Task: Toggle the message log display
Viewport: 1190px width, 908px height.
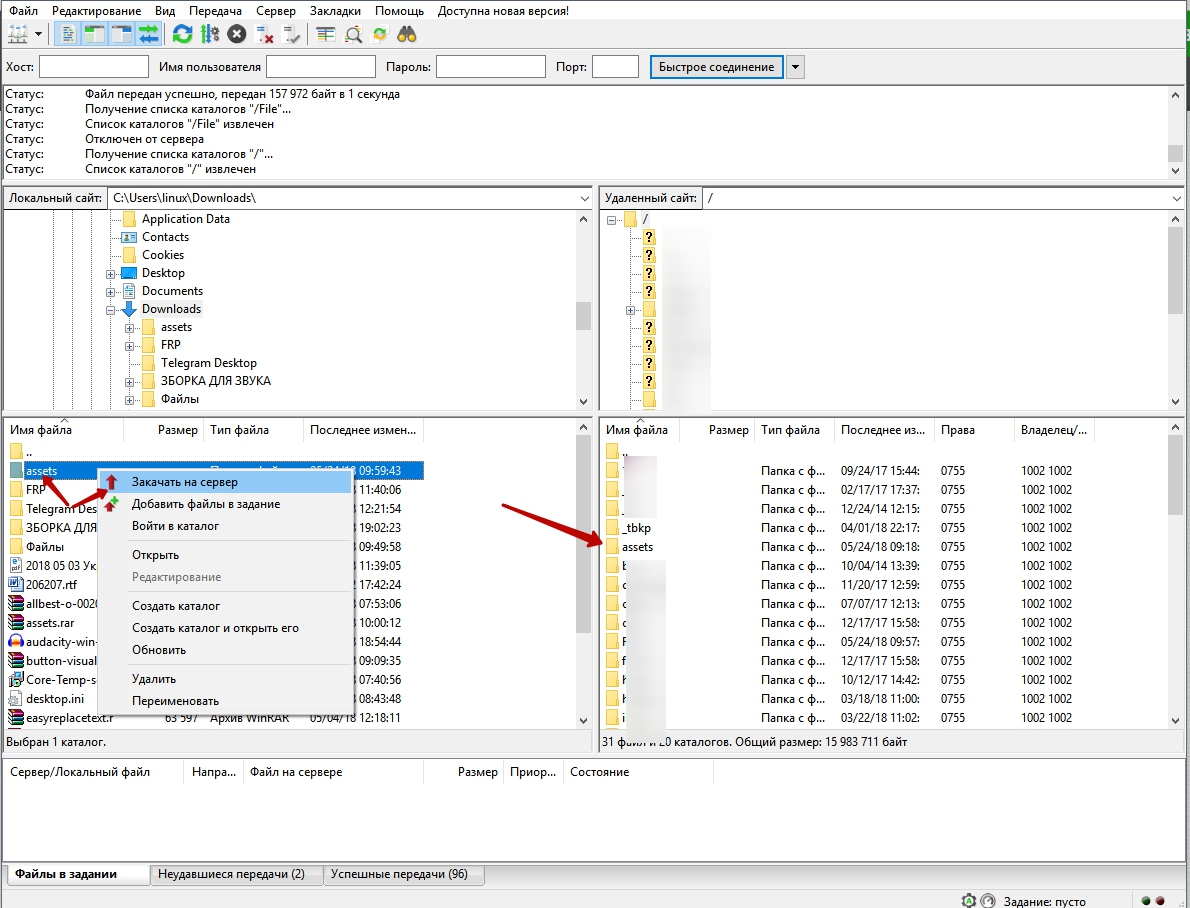Action: pyautogui.click(x=69, y=34)
